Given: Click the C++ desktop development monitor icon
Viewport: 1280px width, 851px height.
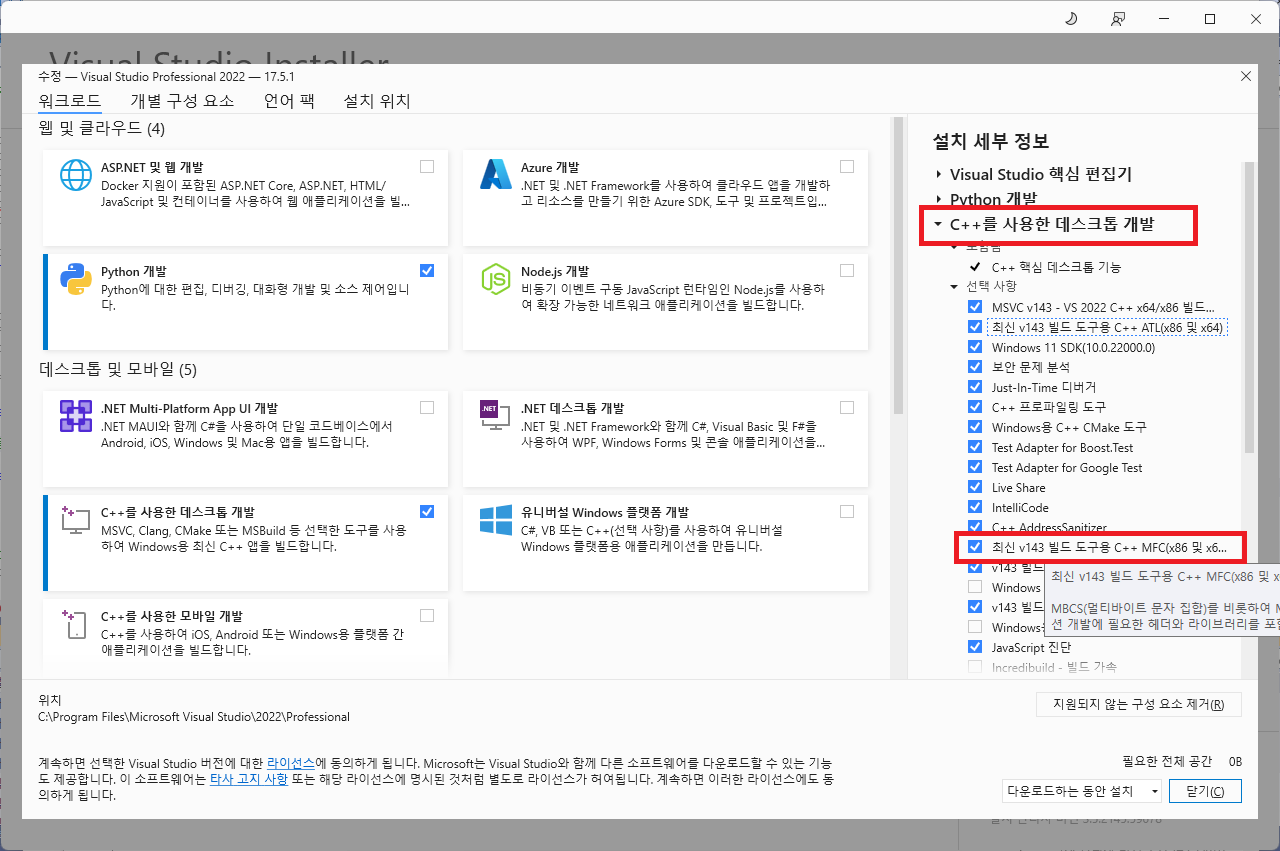Looking at the screenshot, I should point(76,521).
